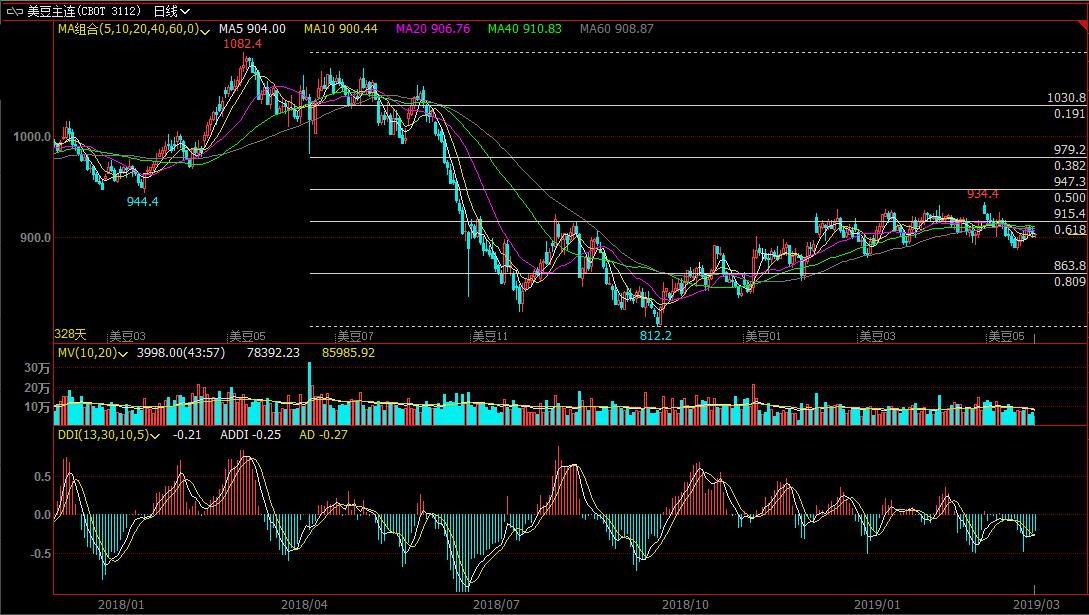Select the gray MA60 908.87 label
The width and height of the screenshot is (1089, 615).
pyautogui.click(x=617, y=30)
